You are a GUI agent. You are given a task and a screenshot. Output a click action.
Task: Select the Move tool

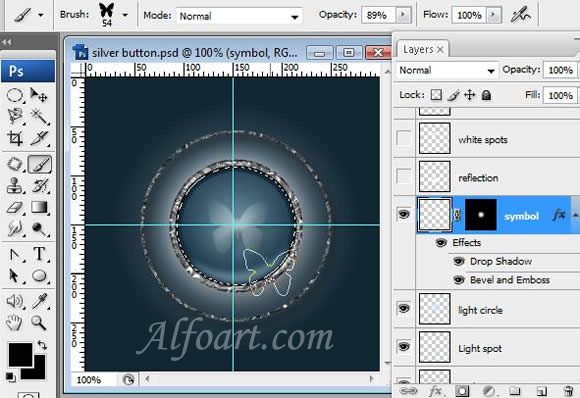39,95
